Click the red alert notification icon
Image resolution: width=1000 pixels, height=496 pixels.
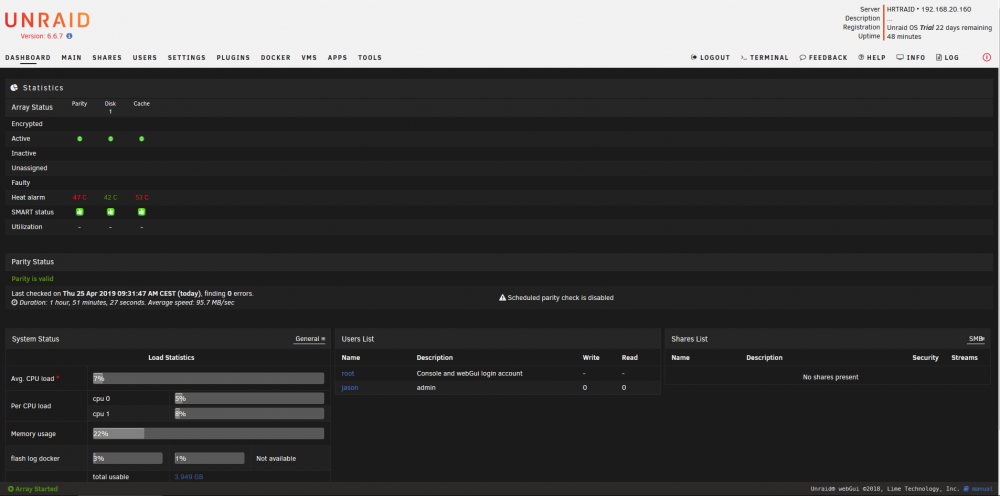(987, 57)
